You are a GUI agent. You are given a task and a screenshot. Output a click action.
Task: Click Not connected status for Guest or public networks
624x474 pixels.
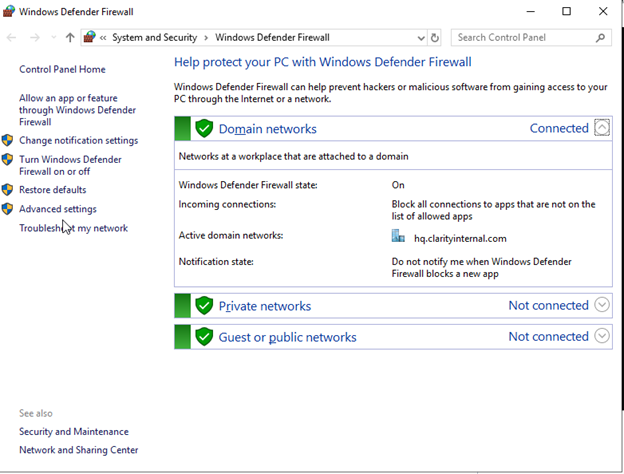tap(549, 337)
